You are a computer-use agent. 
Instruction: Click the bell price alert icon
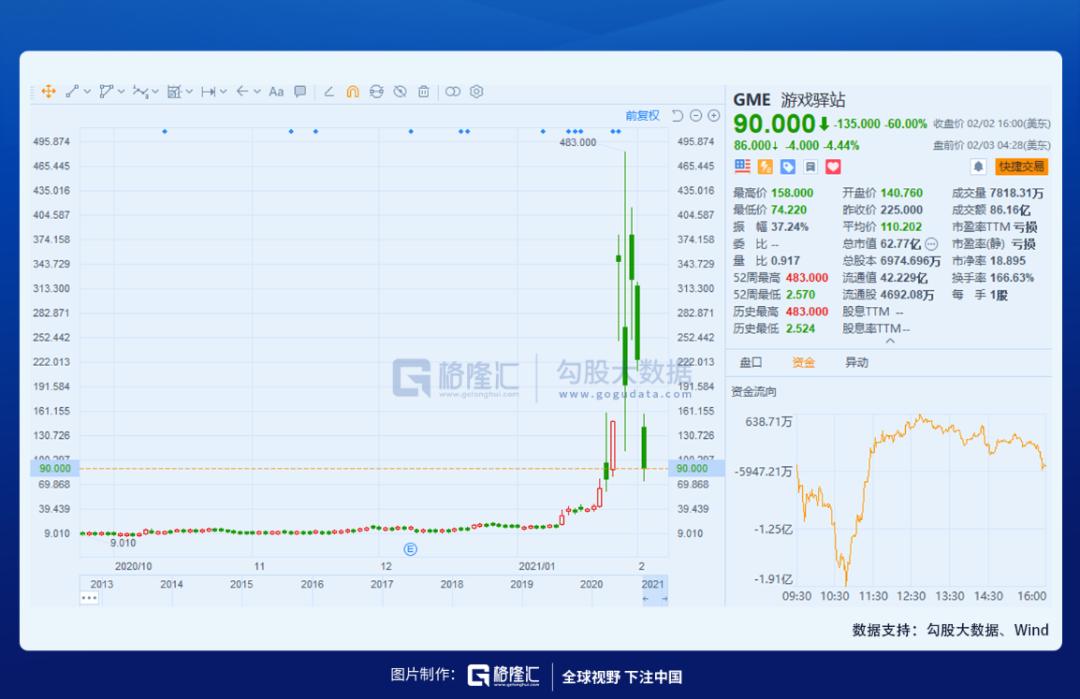coord(978,167)
